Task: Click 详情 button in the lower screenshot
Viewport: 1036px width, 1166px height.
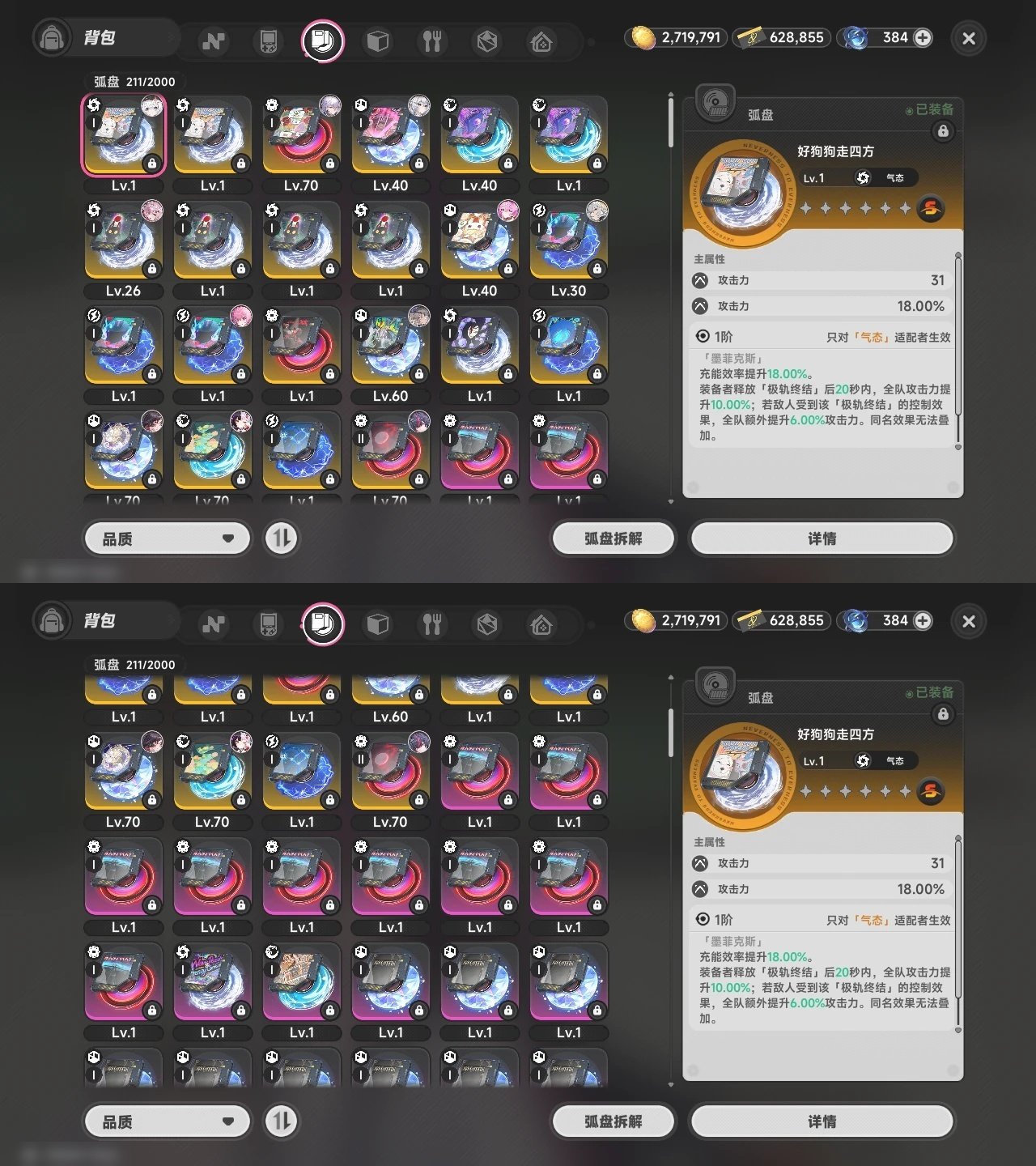Action: (x=822, y=1121)
